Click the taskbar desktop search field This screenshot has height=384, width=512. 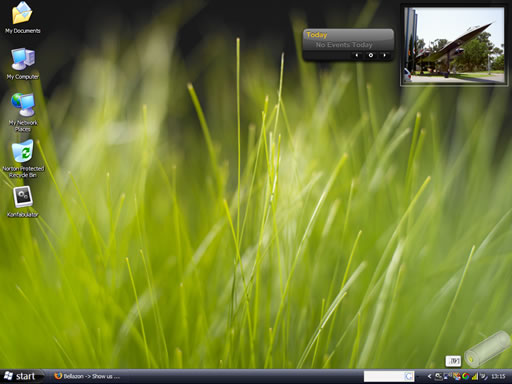[x=384, y=376]
